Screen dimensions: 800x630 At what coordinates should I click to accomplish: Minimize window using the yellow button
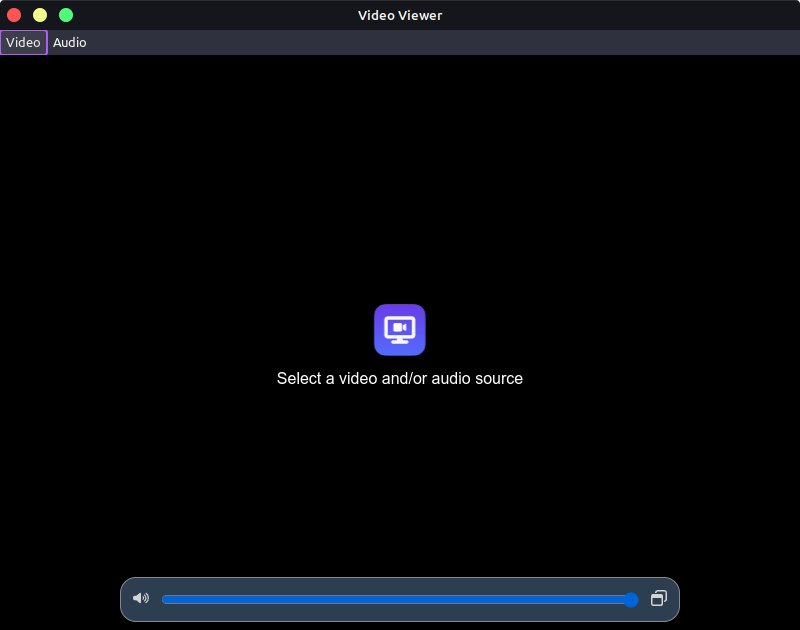40,15
